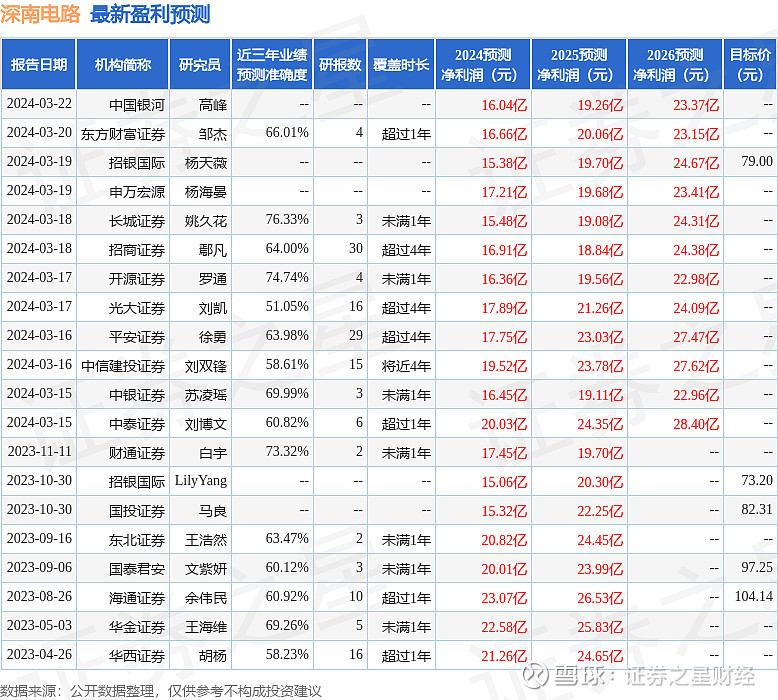Image resolution: width=778 pixels, height=700 pixels.
Task: Click the 数据来源 disclaimer text
Action: click(161, 691)
